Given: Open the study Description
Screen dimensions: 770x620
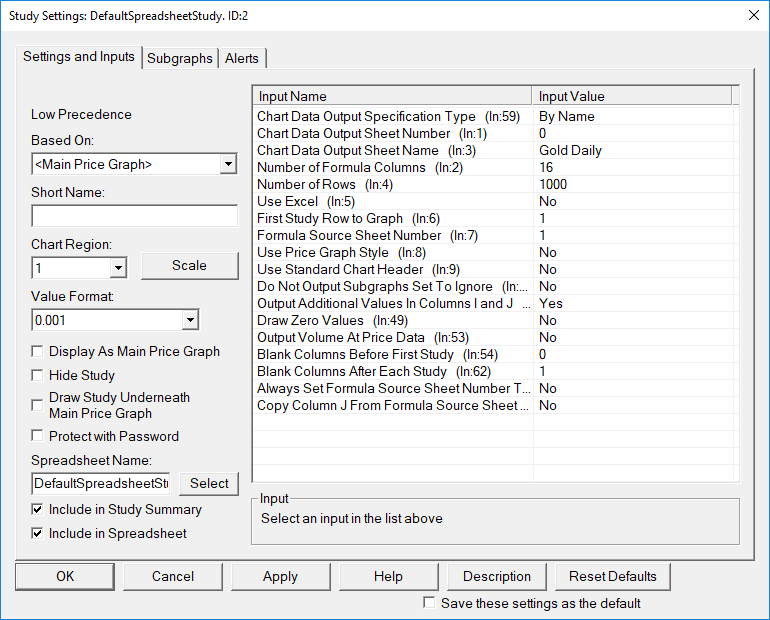Looking at the screenshot, I should click(x=497, y=576).
